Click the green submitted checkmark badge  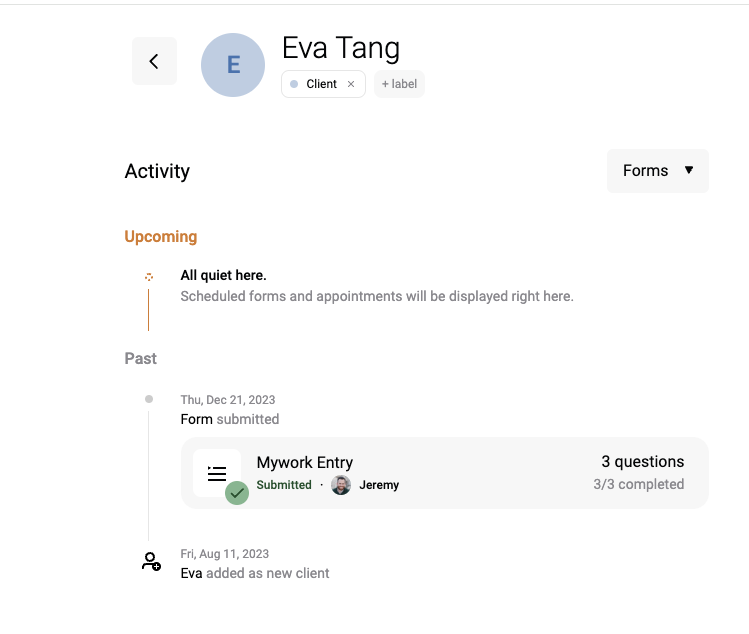[237, 493]
